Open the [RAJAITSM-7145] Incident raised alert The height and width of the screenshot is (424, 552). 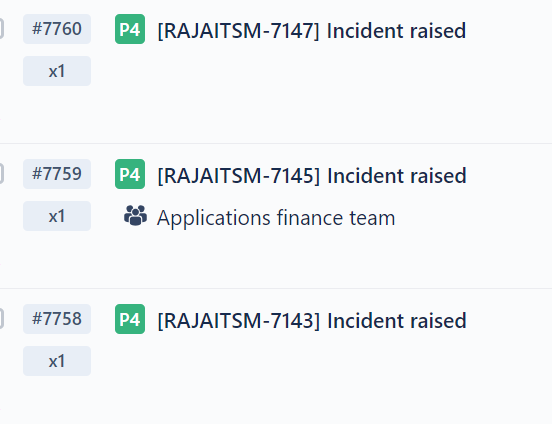click(312, 176)
